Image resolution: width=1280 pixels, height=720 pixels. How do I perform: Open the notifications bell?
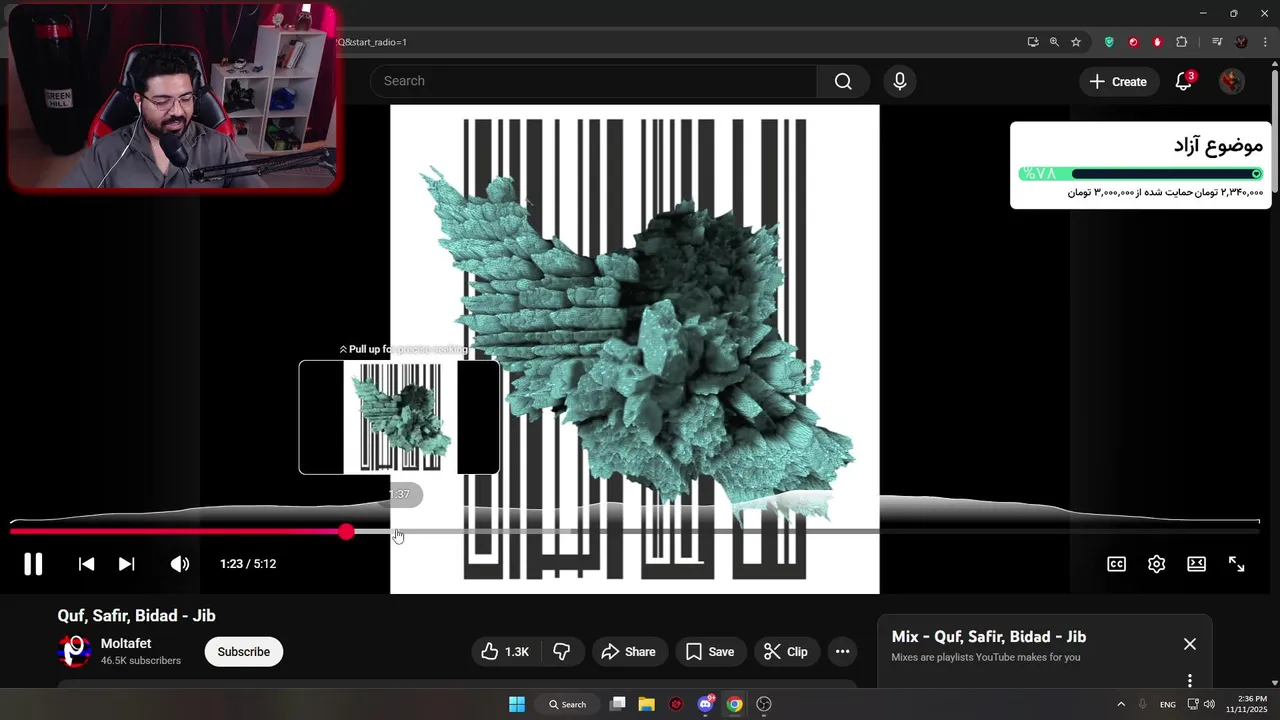[x=1184, y=82]
